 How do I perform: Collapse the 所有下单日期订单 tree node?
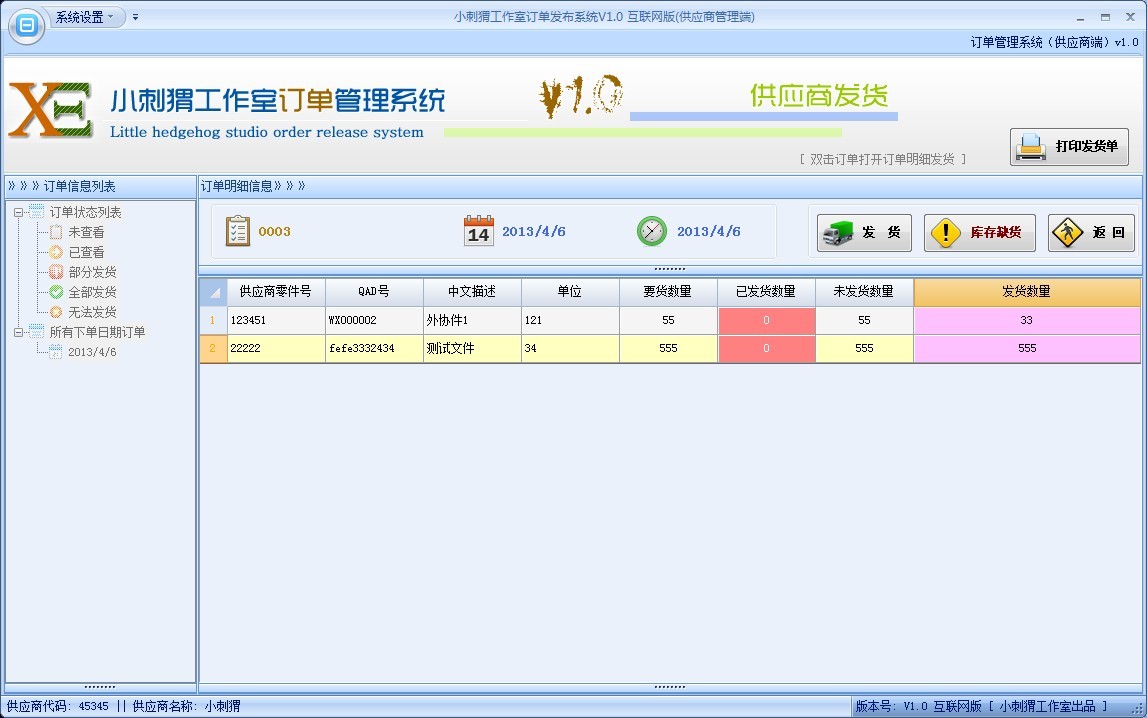click(18, 333)
